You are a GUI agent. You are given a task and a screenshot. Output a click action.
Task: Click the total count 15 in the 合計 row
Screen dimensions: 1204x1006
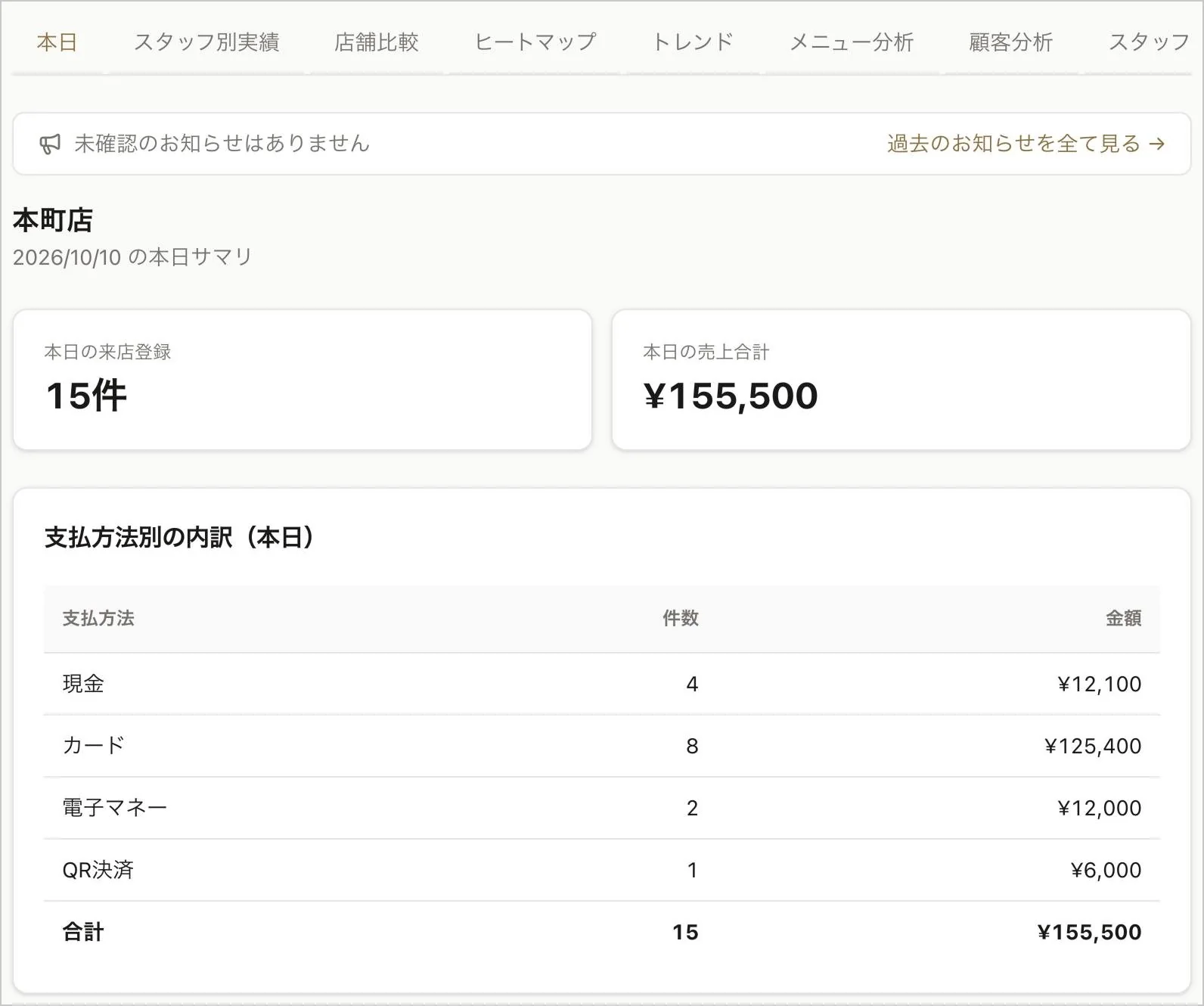(685, 932)
